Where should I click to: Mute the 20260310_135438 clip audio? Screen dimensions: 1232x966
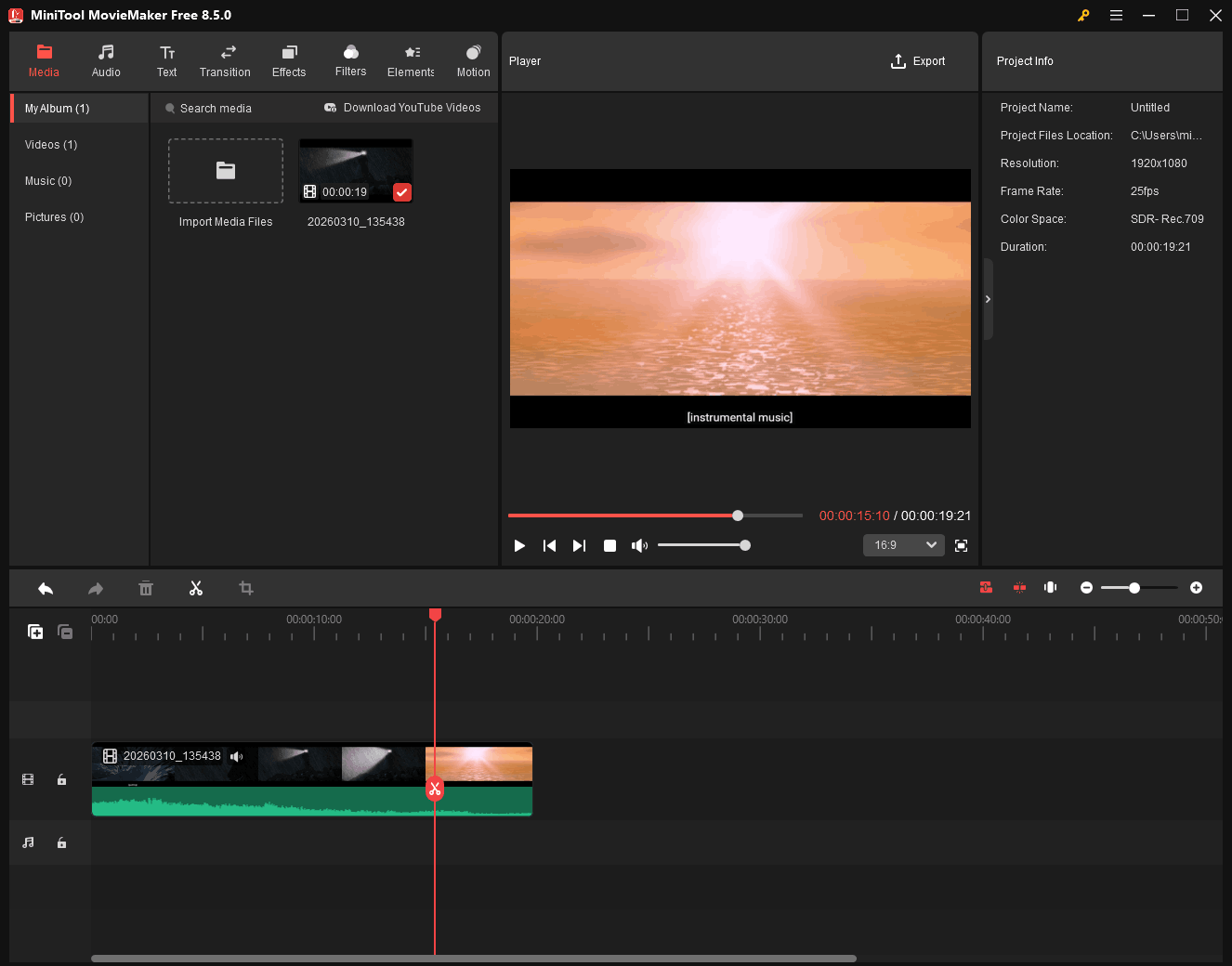237,755
